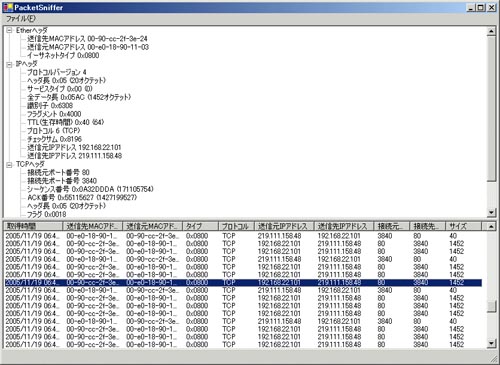Sort by 送信元IPアドレス column header
The image size is (500, 365).
(x=284, y=226)
